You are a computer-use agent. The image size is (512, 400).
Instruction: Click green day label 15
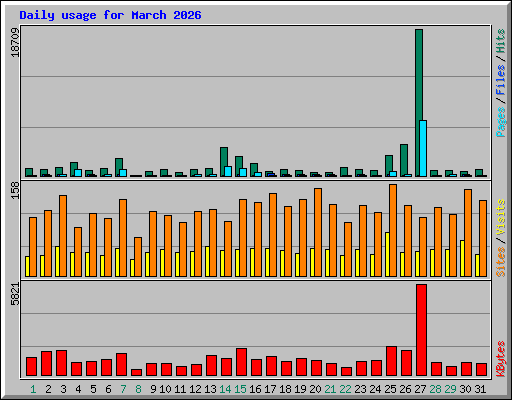pyautogui.click(x=240, y=389)
